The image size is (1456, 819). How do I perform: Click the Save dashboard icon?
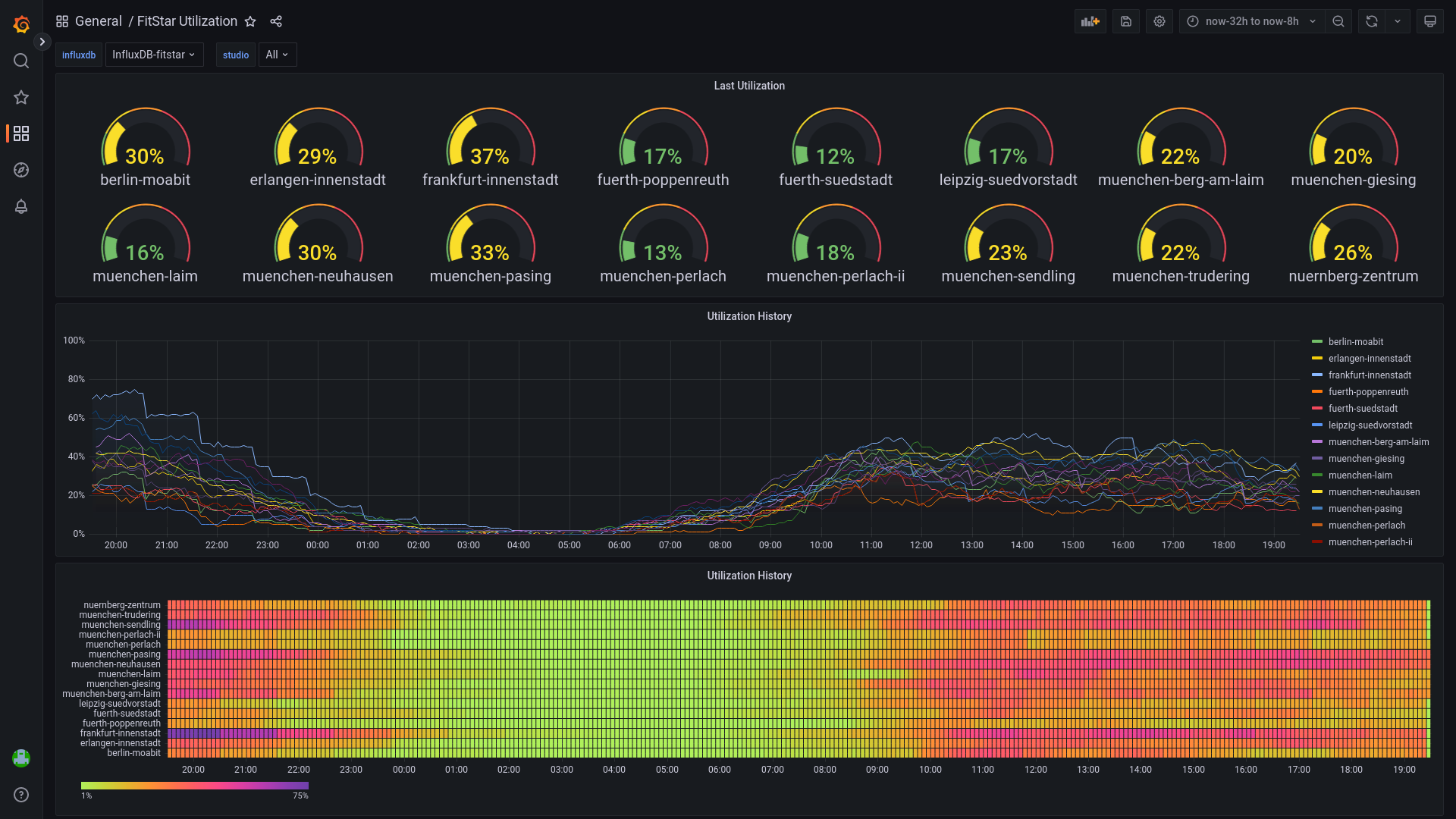tap(1126, 21)
